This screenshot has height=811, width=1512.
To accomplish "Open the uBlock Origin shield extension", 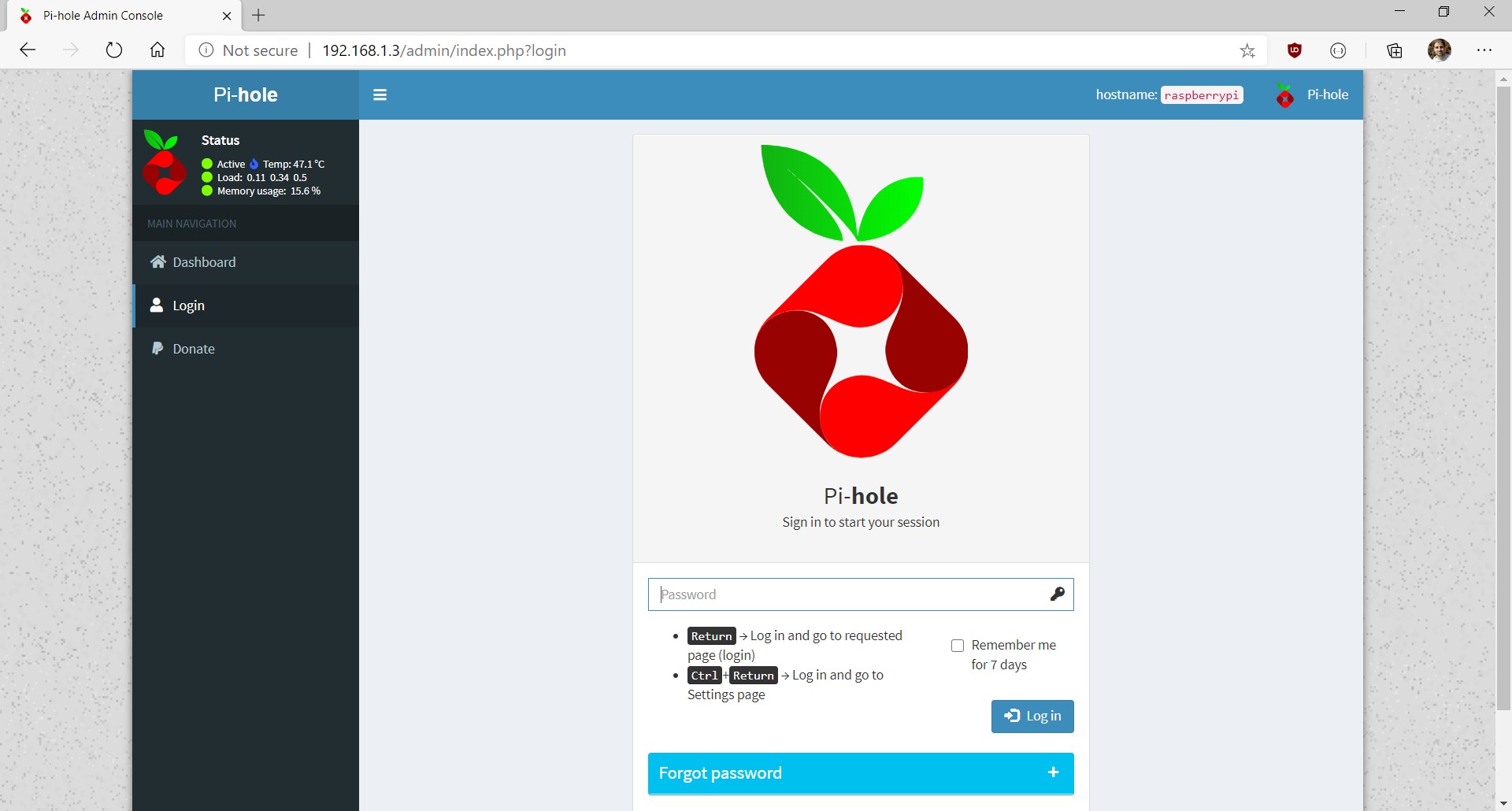I will tap(1294, 50).
